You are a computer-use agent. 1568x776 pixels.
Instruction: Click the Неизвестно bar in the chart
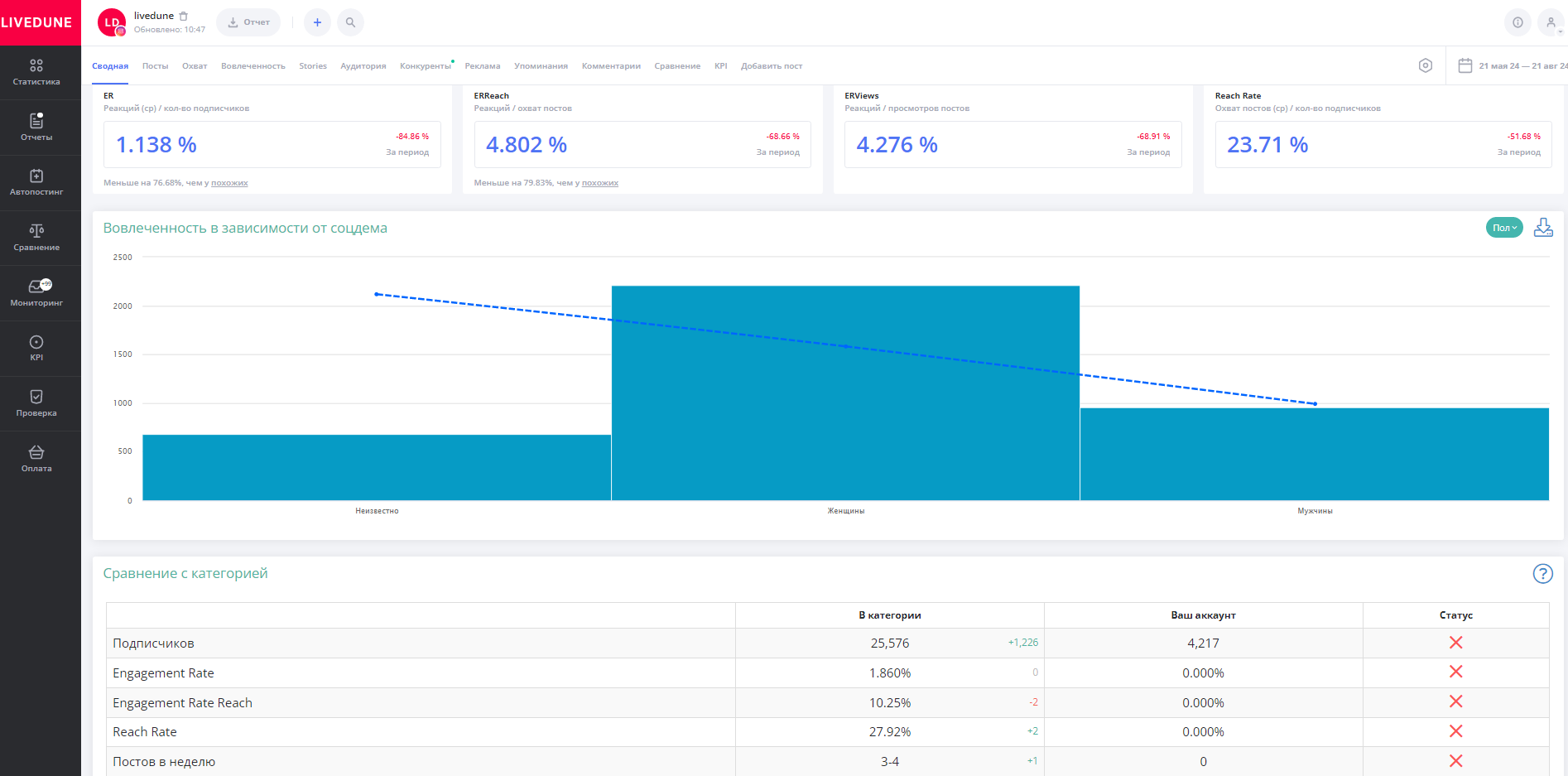(377, 467)
